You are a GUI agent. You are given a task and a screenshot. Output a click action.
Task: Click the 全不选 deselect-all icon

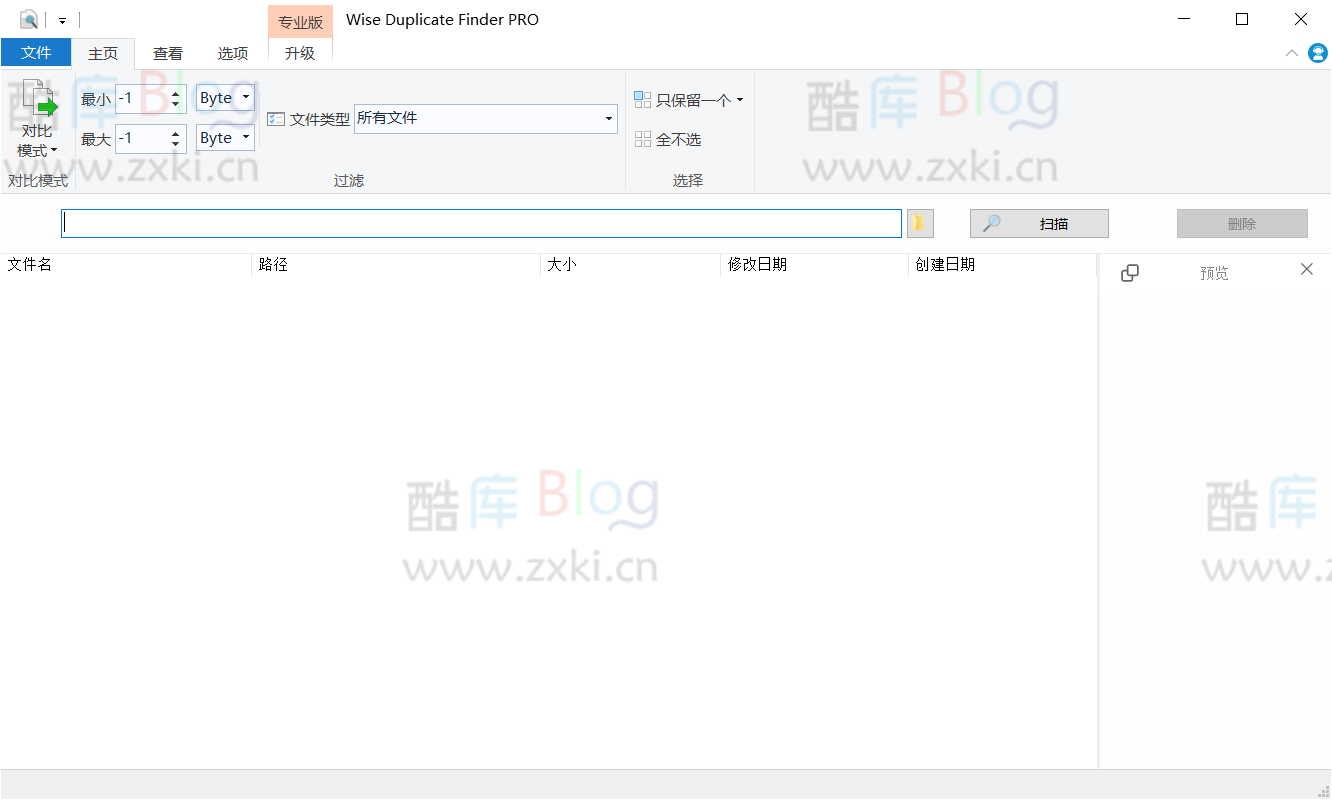(x=641, y=139)
